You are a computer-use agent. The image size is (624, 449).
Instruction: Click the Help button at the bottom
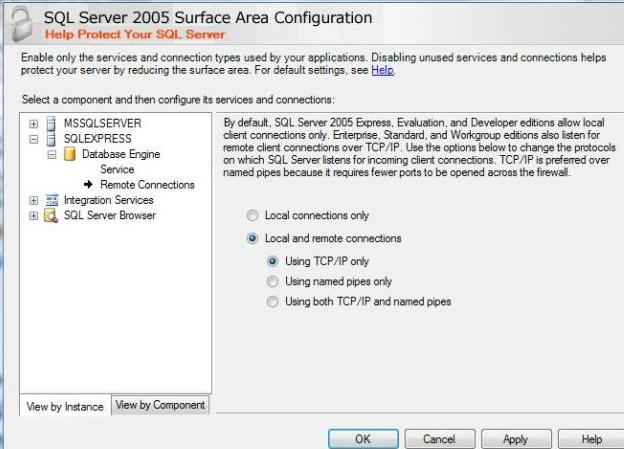(591, 439)
